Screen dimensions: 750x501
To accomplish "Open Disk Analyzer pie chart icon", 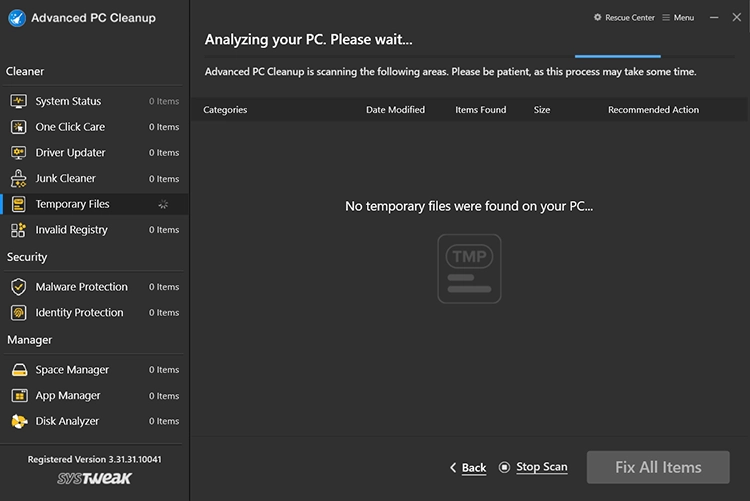I will coord(18,422).
